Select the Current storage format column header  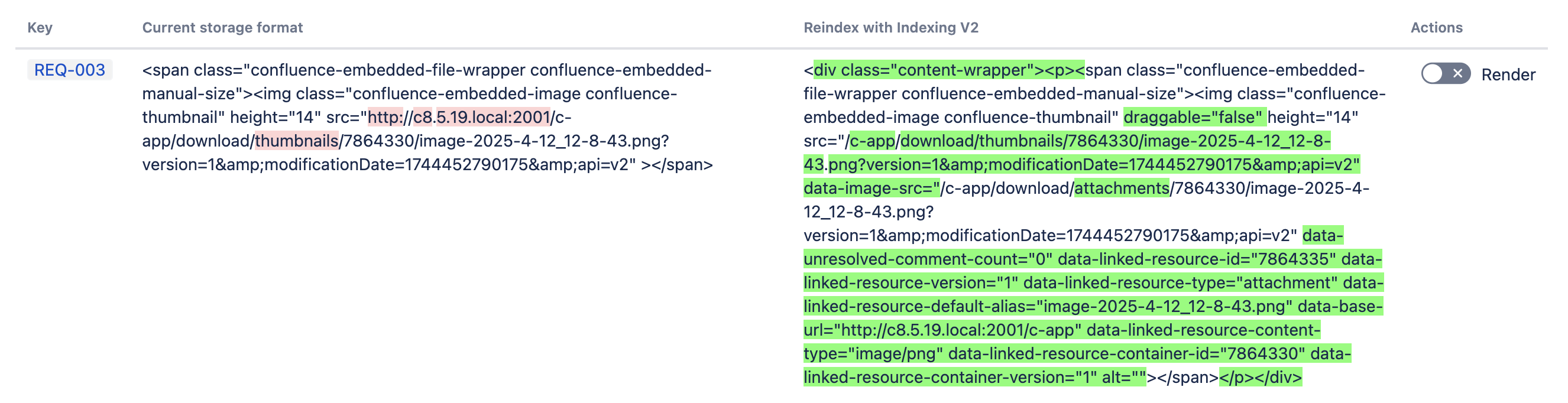222,27
